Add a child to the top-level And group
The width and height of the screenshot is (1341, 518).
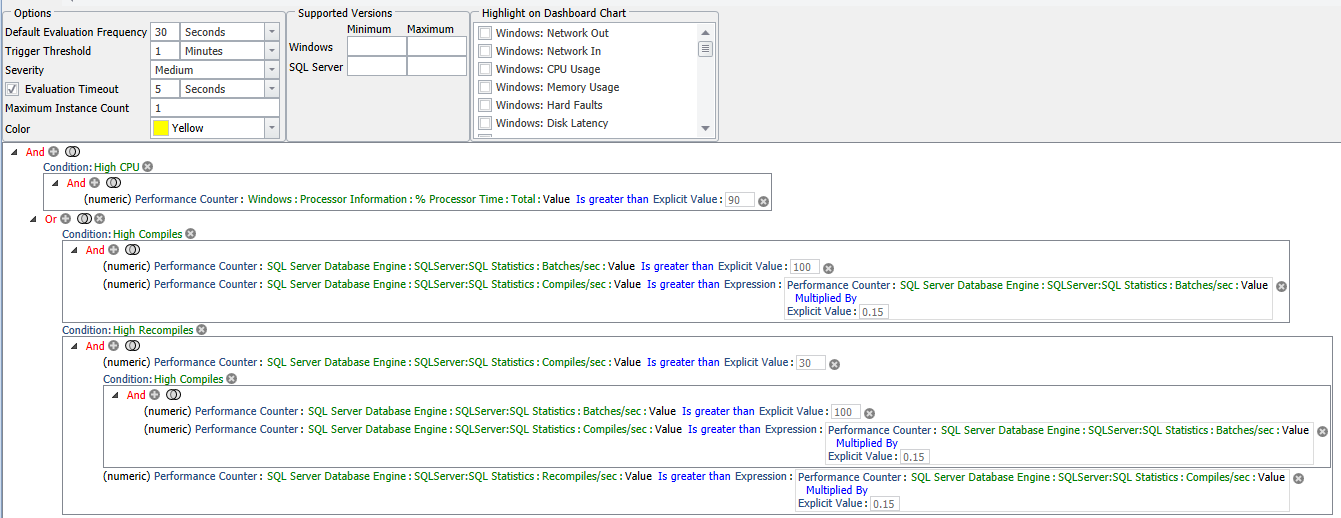[54, 152]
